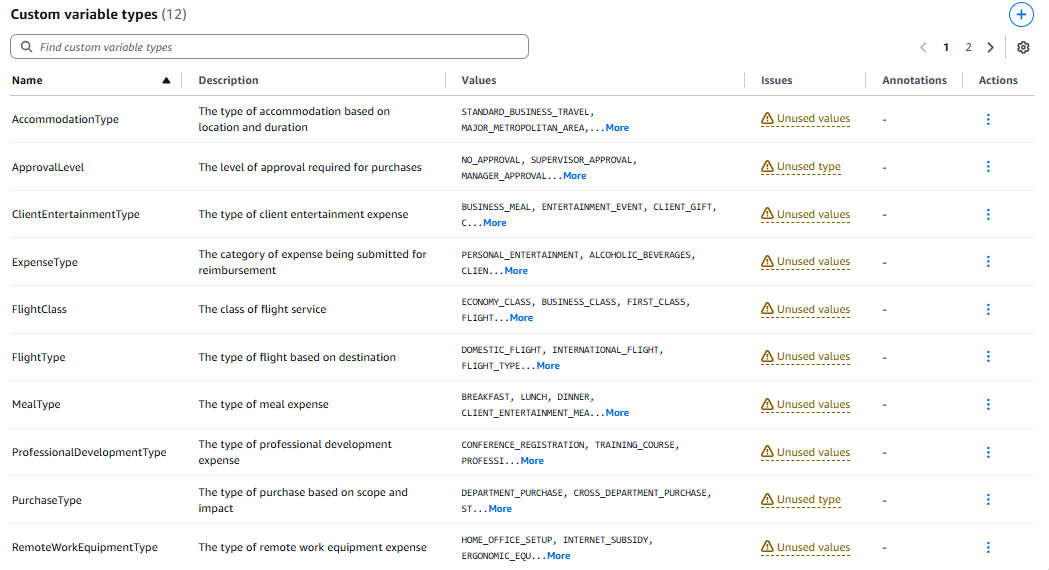View Unused values issue for FlightType
1049x570 pixels.
click(x=813, y=357)
